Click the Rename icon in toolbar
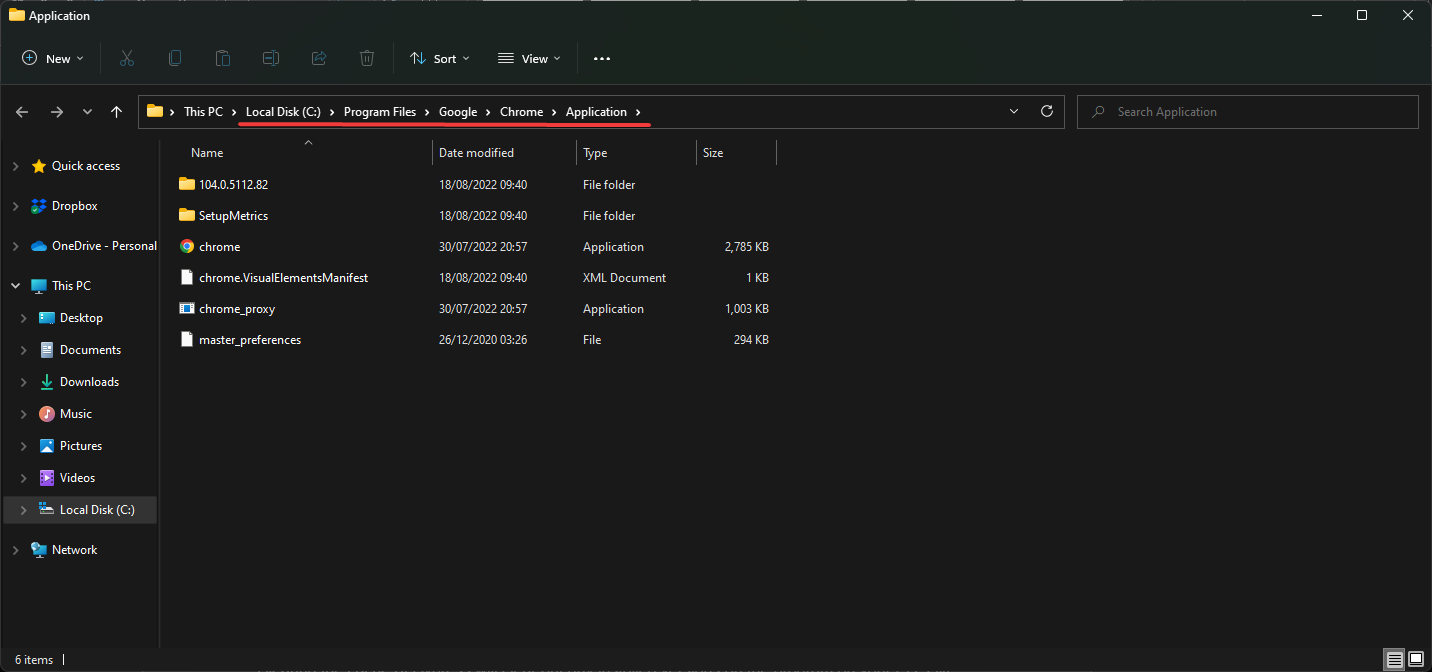 click(x=271, y=59)
